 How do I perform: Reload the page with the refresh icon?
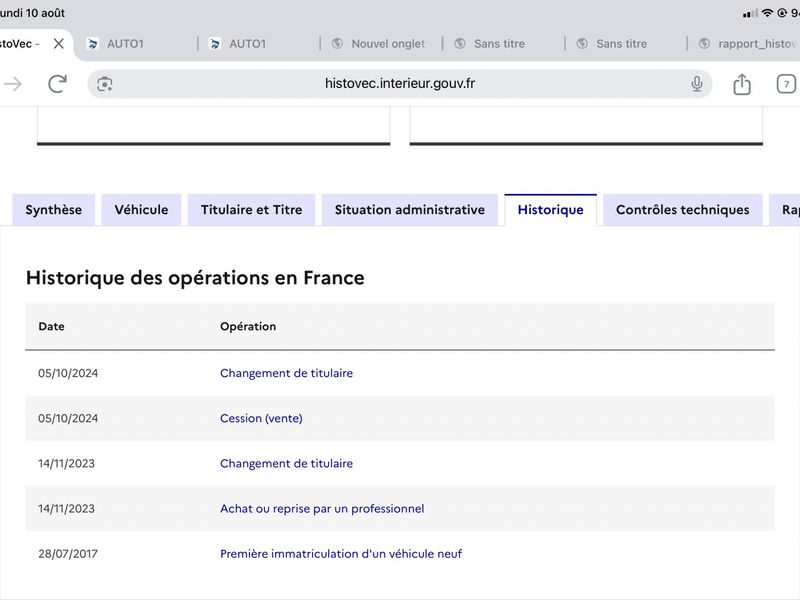tap(57, 84)
